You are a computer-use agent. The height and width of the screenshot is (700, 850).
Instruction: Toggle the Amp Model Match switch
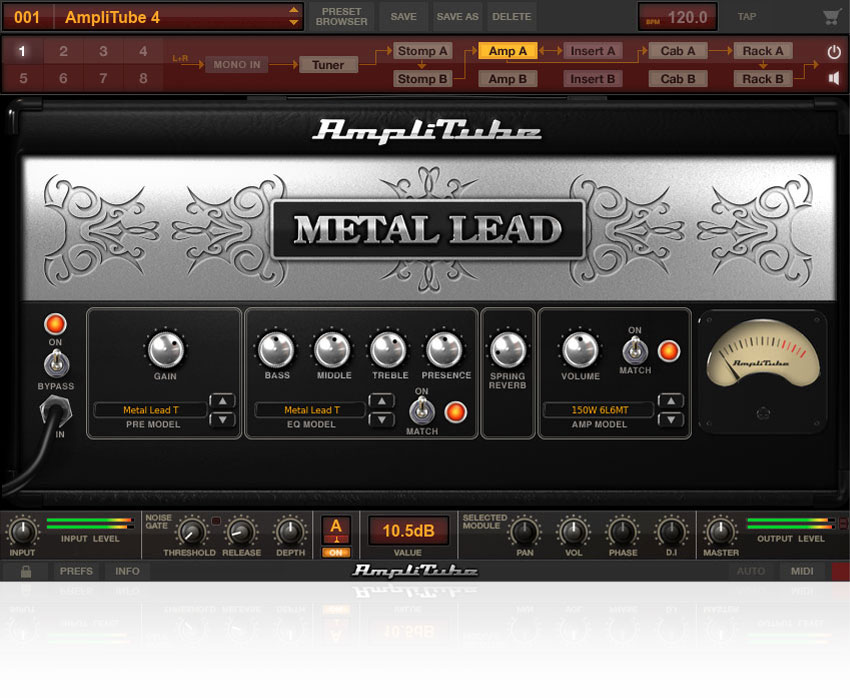634,350
